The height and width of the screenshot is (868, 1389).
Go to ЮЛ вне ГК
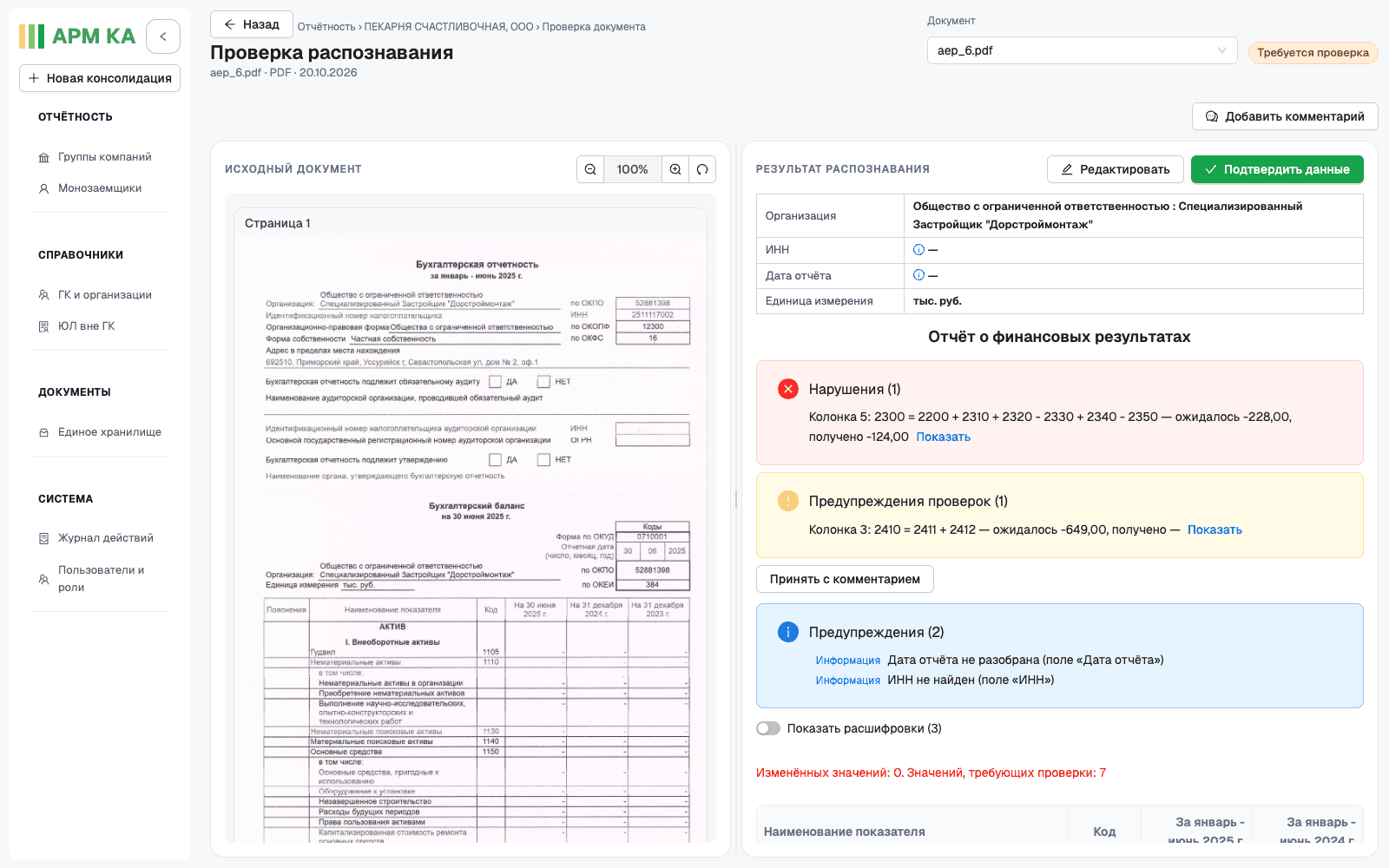click(x=100, y=326)
